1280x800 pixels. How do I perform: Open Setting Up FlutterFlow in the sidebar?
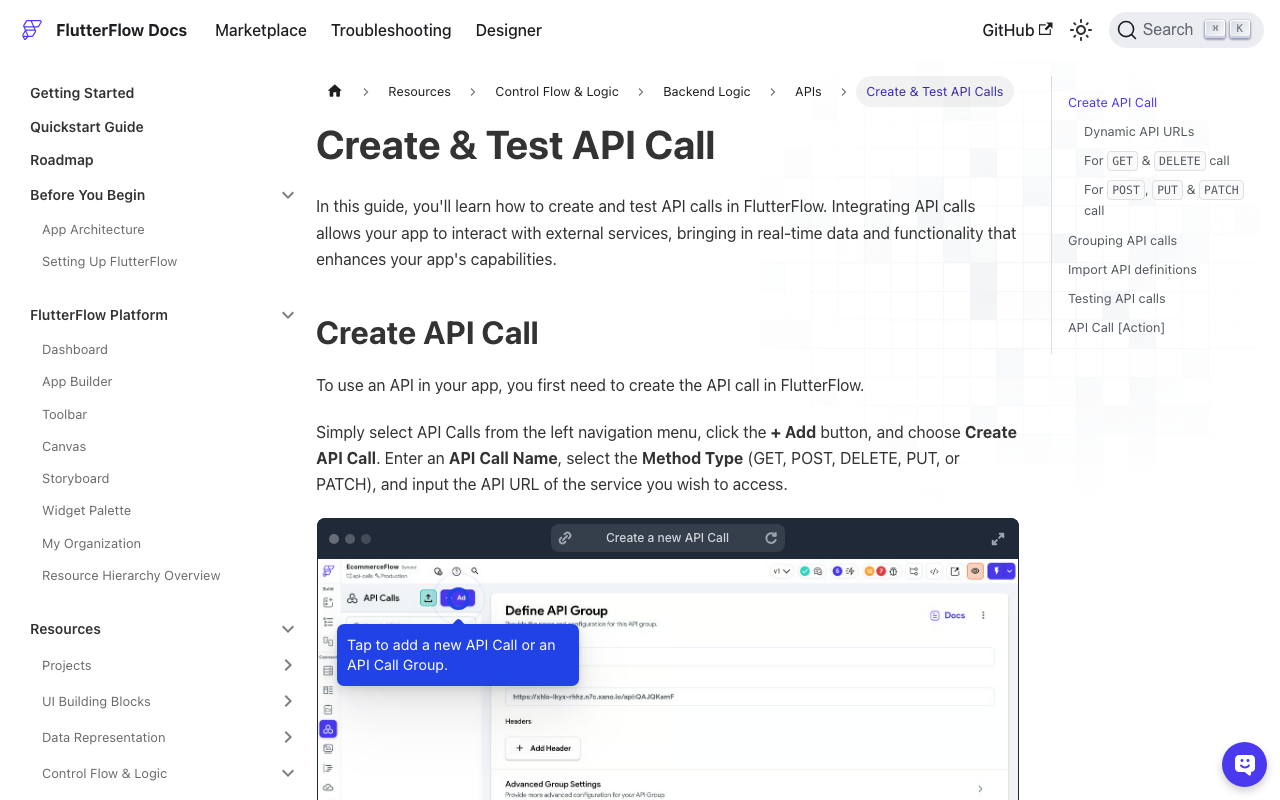click(110, 261)
